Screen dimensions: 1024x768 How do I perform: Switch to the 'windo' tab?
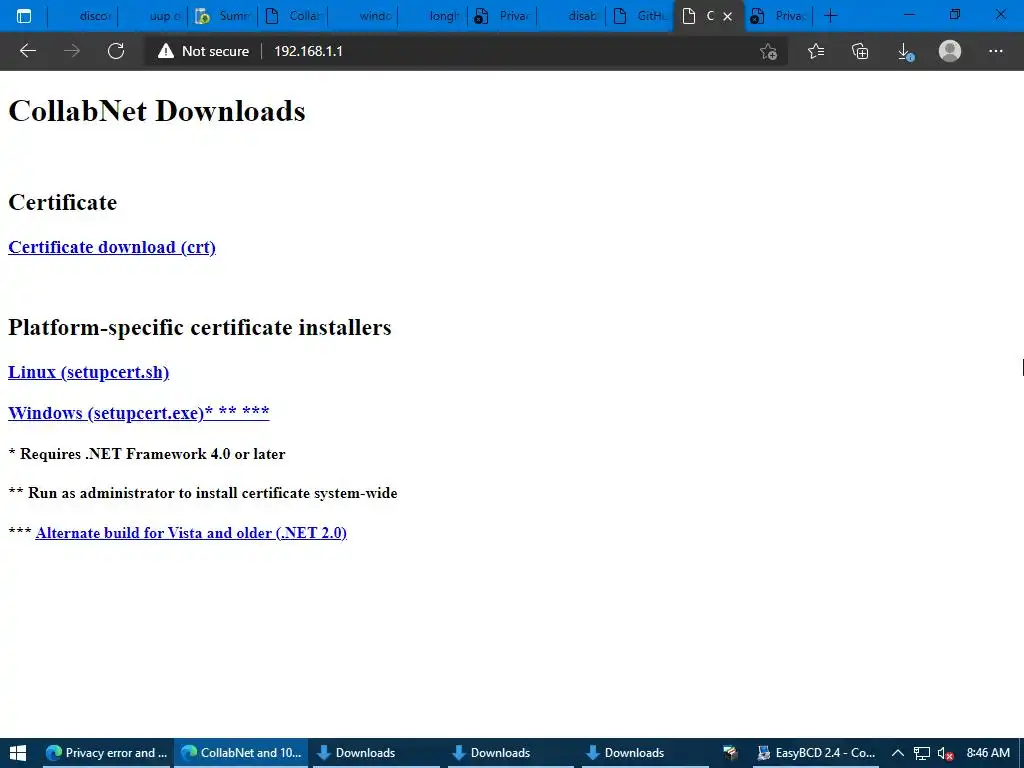coord(364,16)
